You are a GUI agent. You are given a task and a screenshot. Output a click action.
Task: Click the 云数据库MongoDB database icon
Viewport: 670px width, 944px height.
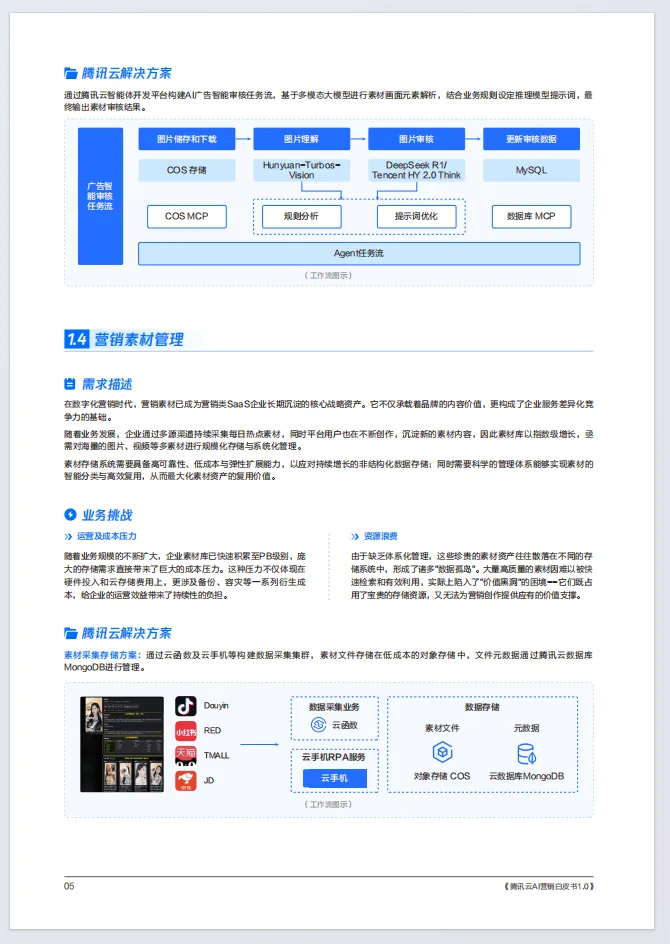click(x=527, y=753)
